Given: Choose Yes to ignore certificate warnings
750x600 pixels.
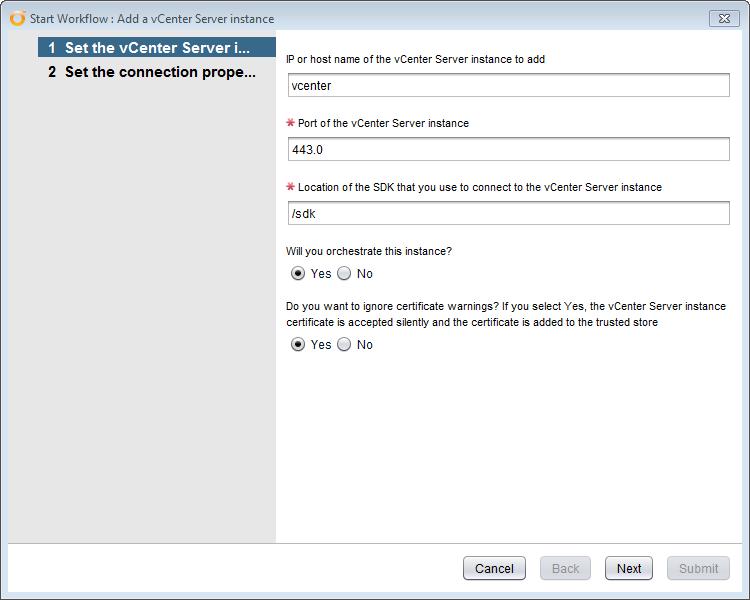Looking at the screenshot, I should [x=298, y=344].
